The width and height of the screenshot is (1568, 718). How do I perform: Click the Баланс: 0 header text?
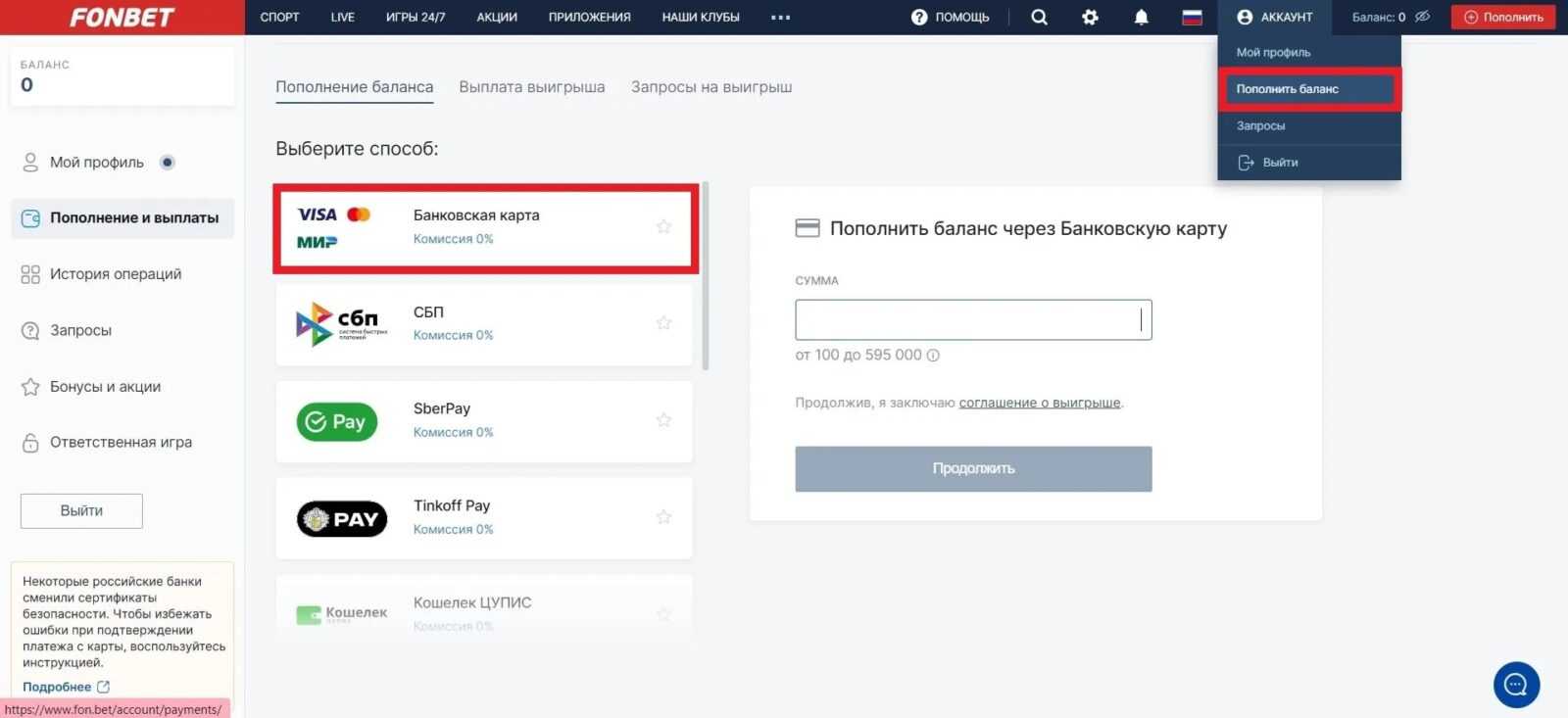click(1379, 17)
